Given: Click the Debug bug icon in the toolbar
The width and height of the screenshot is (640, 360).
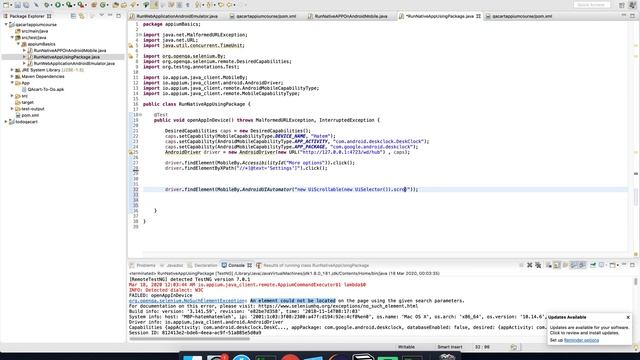Looking at the screenshot, I should pos(47,5).
